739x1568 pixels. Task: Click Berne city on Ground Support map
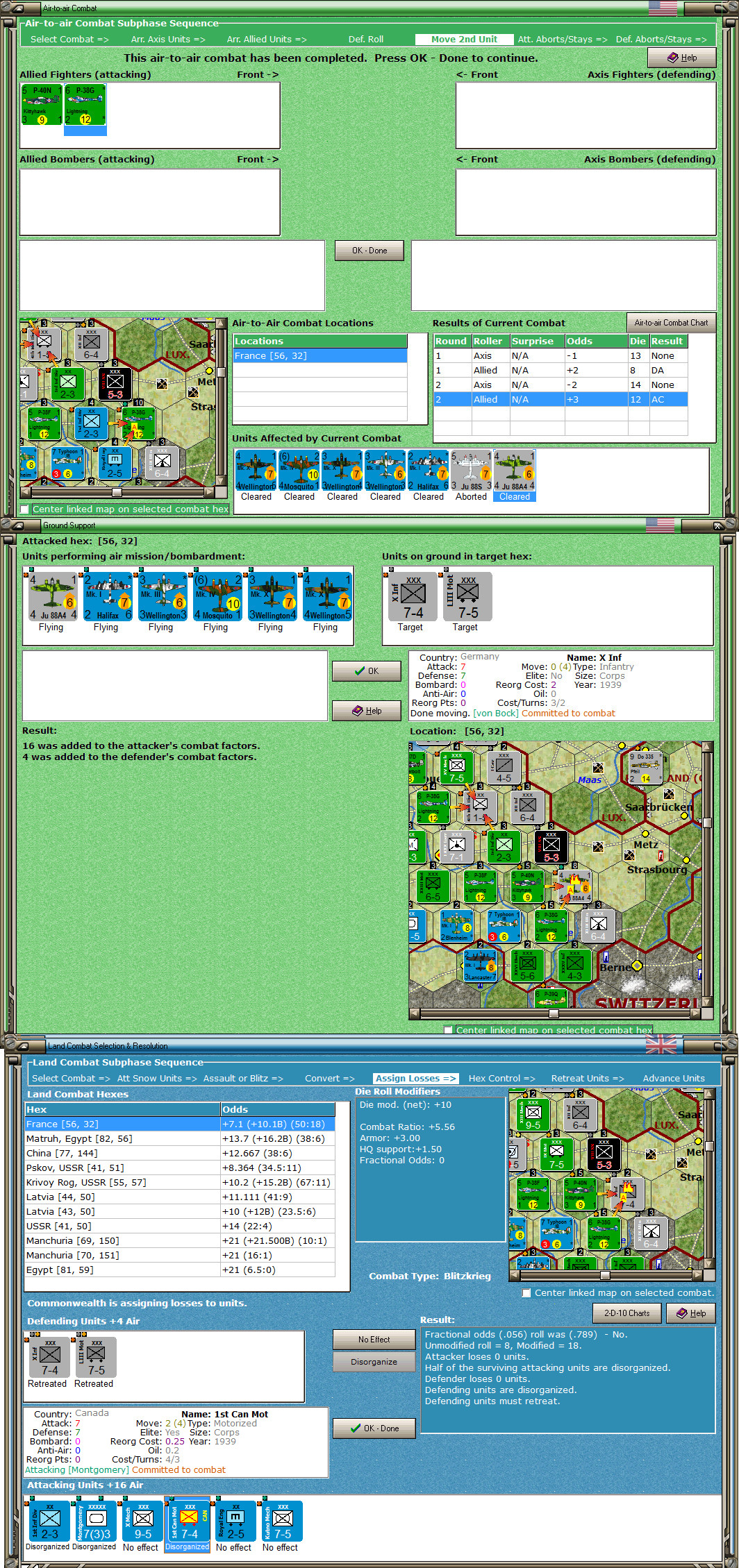click(x=615, y=967)
